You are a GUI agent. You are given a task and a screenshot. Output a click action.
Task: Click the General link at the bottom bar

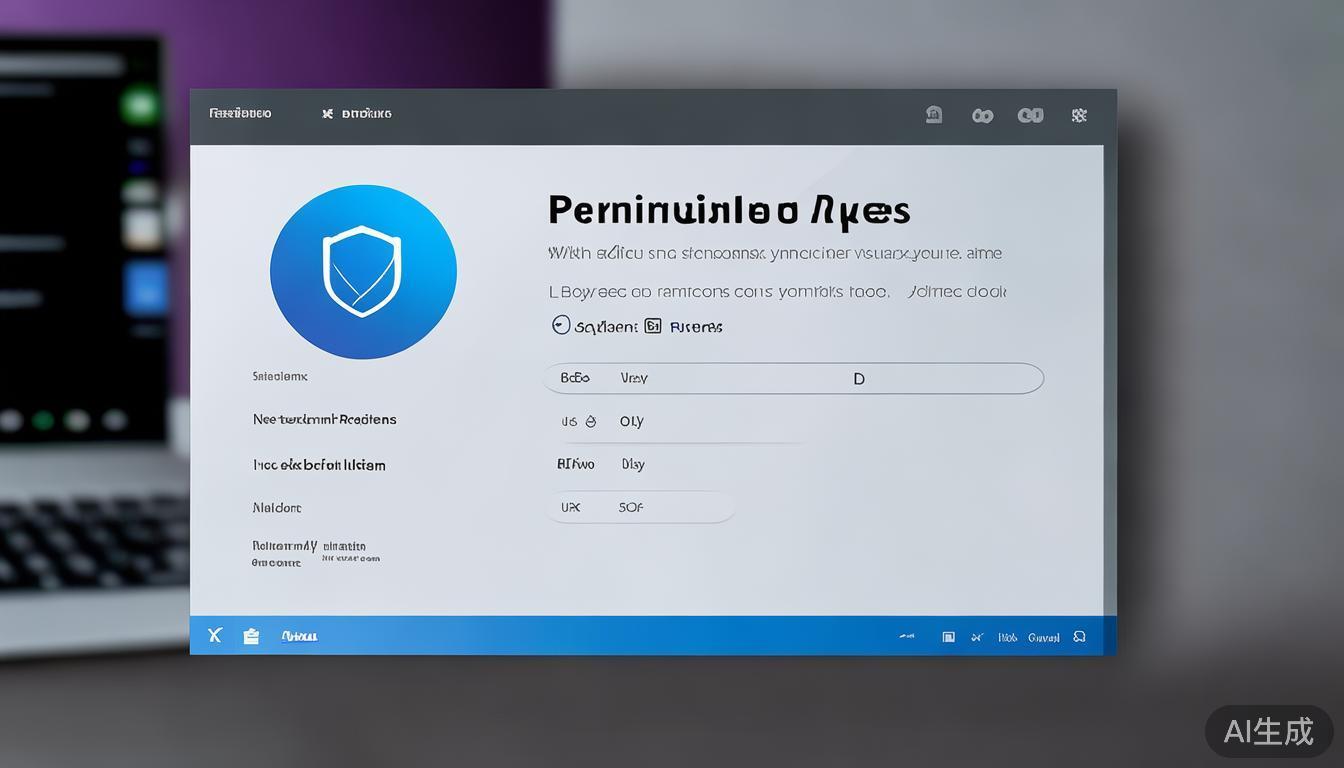pos(1044,636)
